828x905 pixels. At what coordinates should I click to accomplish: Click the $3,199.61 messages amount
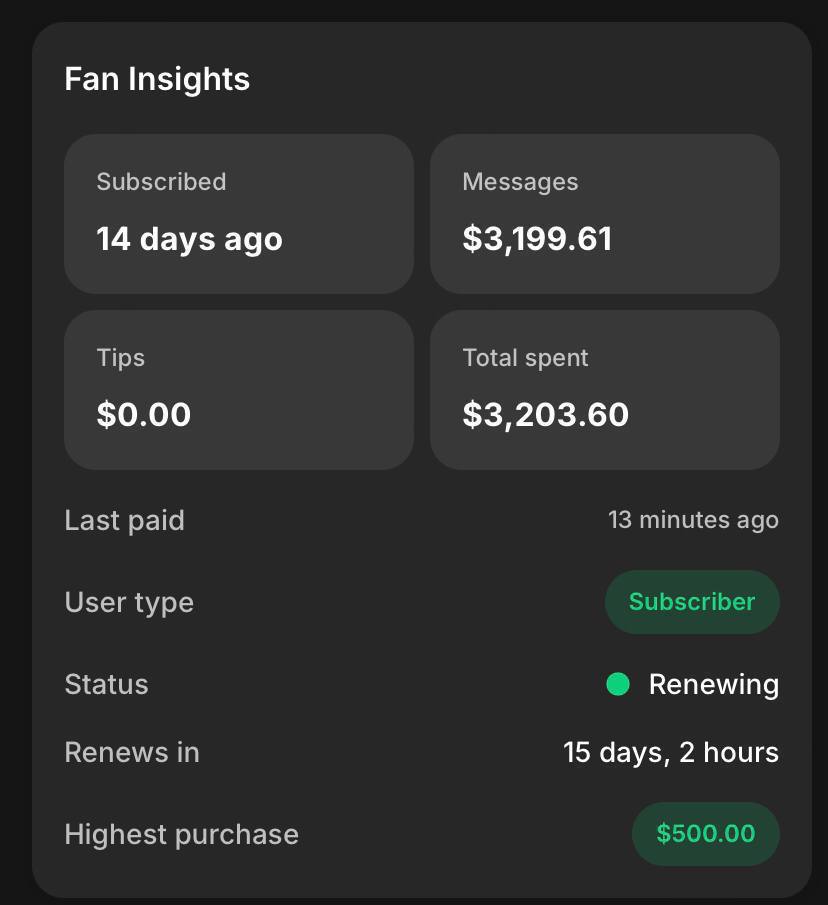click(x=537, y=239)
